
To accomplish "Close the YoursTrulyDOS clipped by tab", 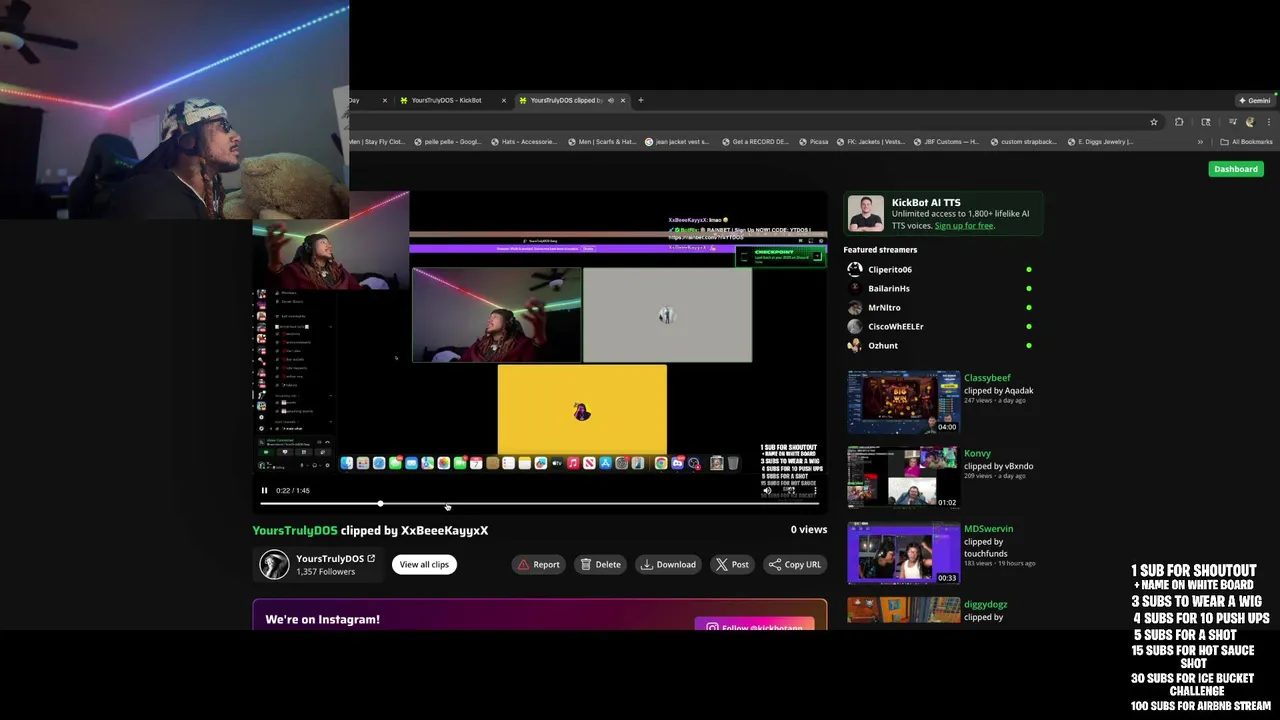I will click(x=623, y=100).
